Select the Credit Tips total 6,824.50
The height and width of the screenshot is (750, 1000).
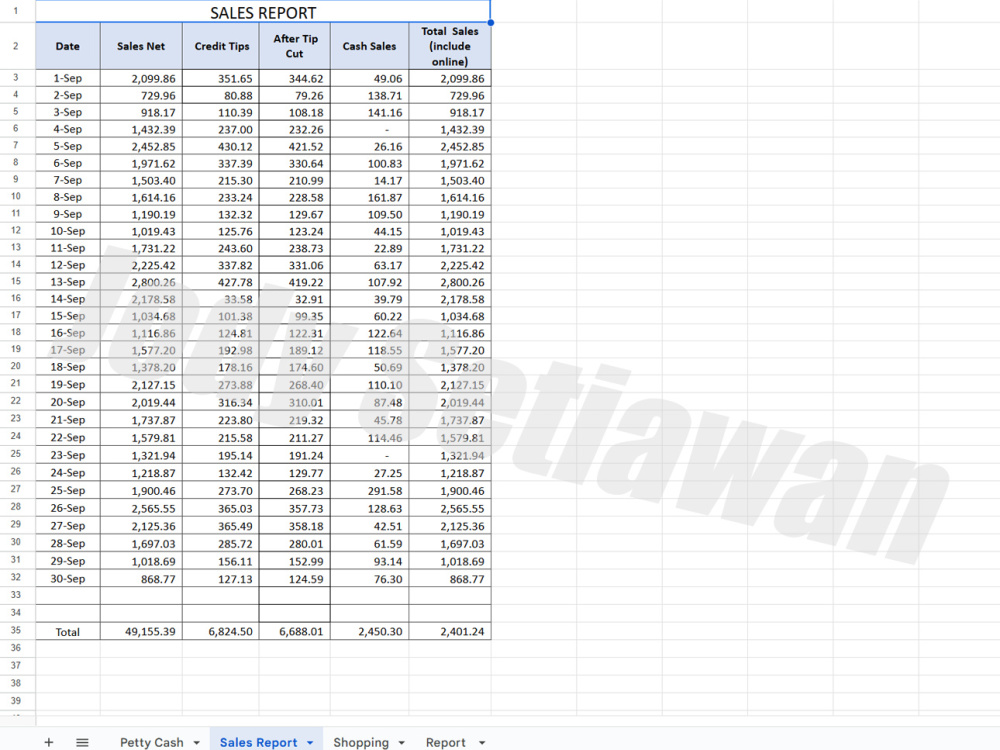(221, 632)
